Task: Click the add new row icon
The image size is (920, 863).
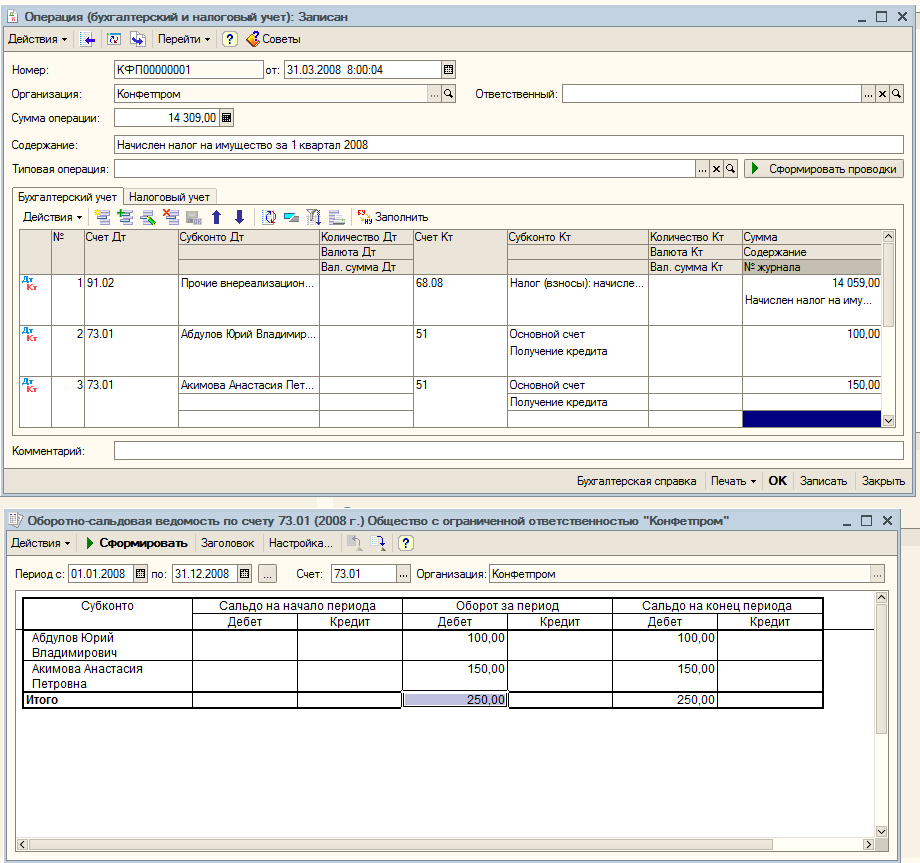Action: coord(102,217)
